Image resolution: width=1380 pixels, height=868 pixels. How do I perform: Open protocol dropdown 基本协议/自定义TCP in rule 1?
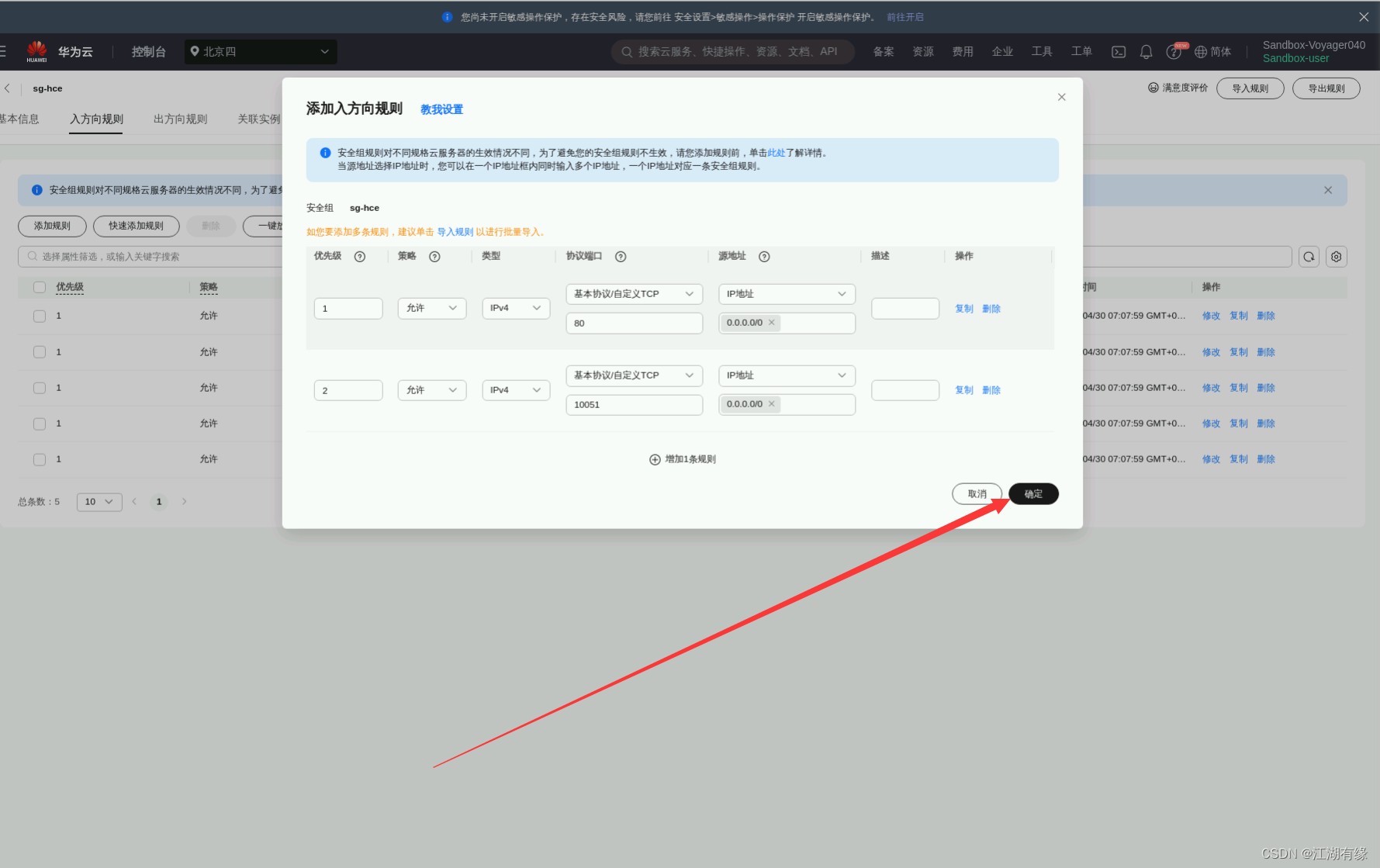point(635,294)
